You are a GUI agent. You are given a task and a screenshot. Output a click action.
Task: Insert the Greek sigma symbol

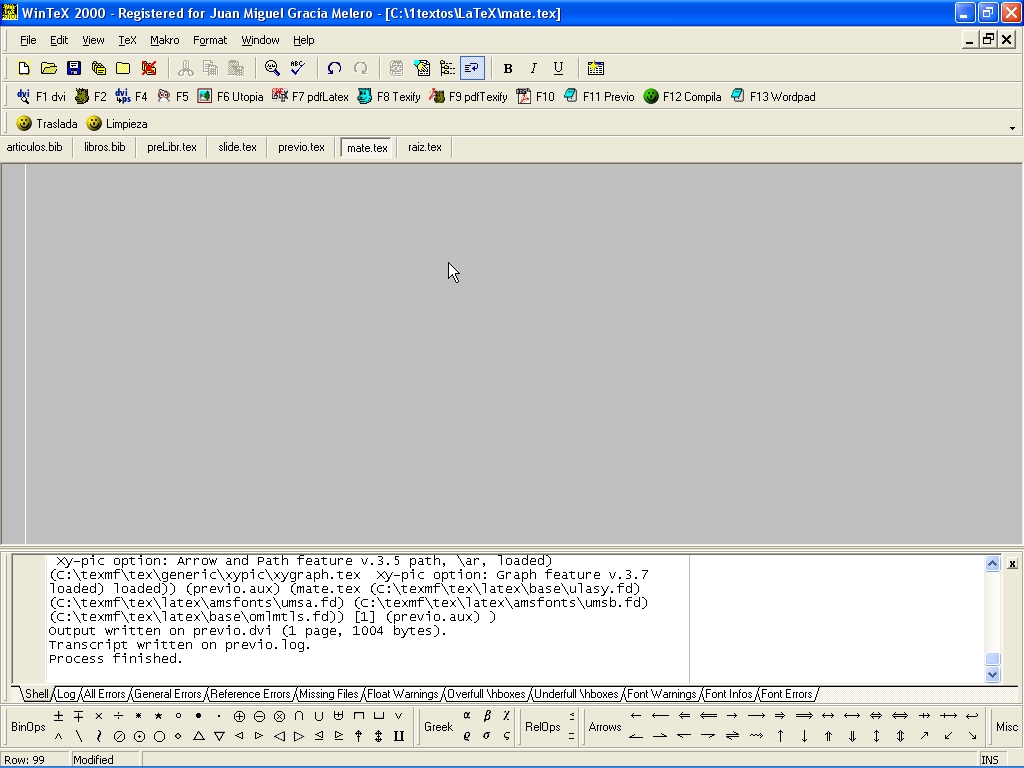tap(487, 736)
